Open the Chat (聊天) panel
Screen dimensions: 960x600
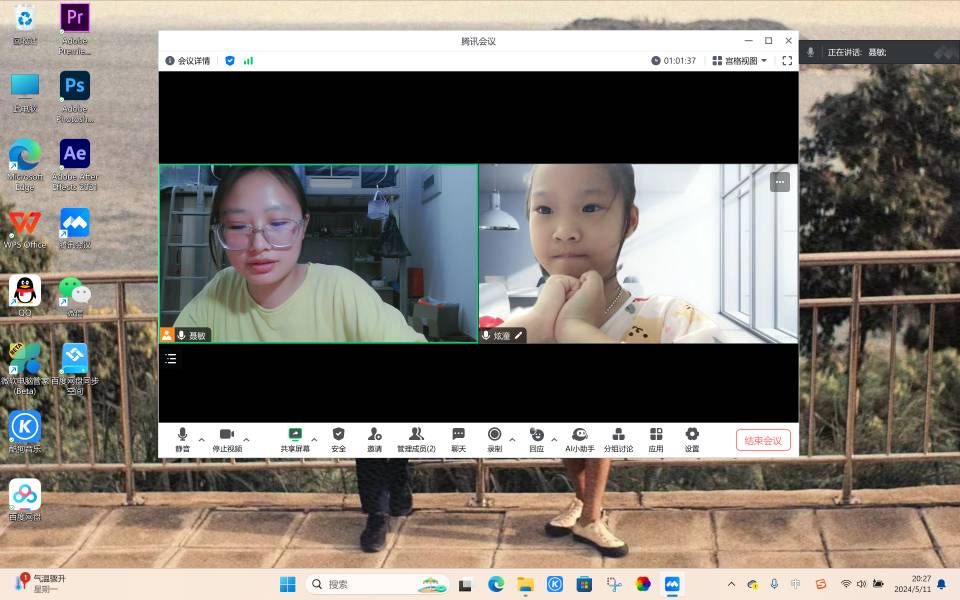[458, 439]
